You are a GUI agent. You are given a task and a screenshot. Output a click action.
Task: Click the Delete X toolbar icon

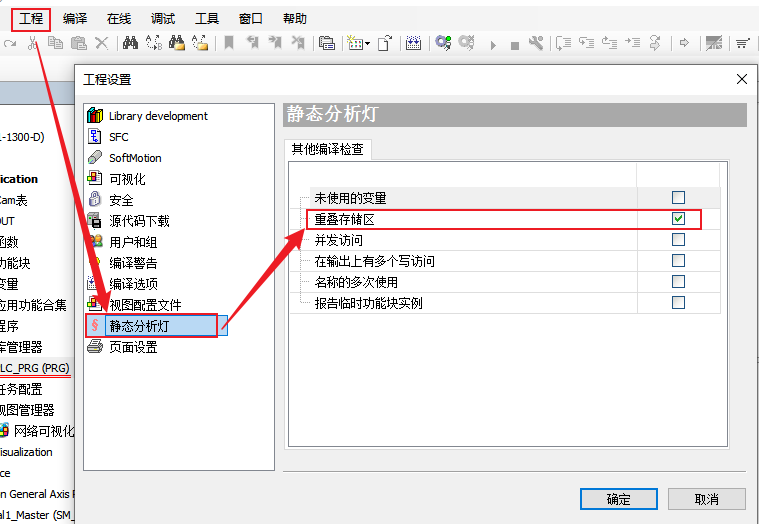(x=101, y=43)
